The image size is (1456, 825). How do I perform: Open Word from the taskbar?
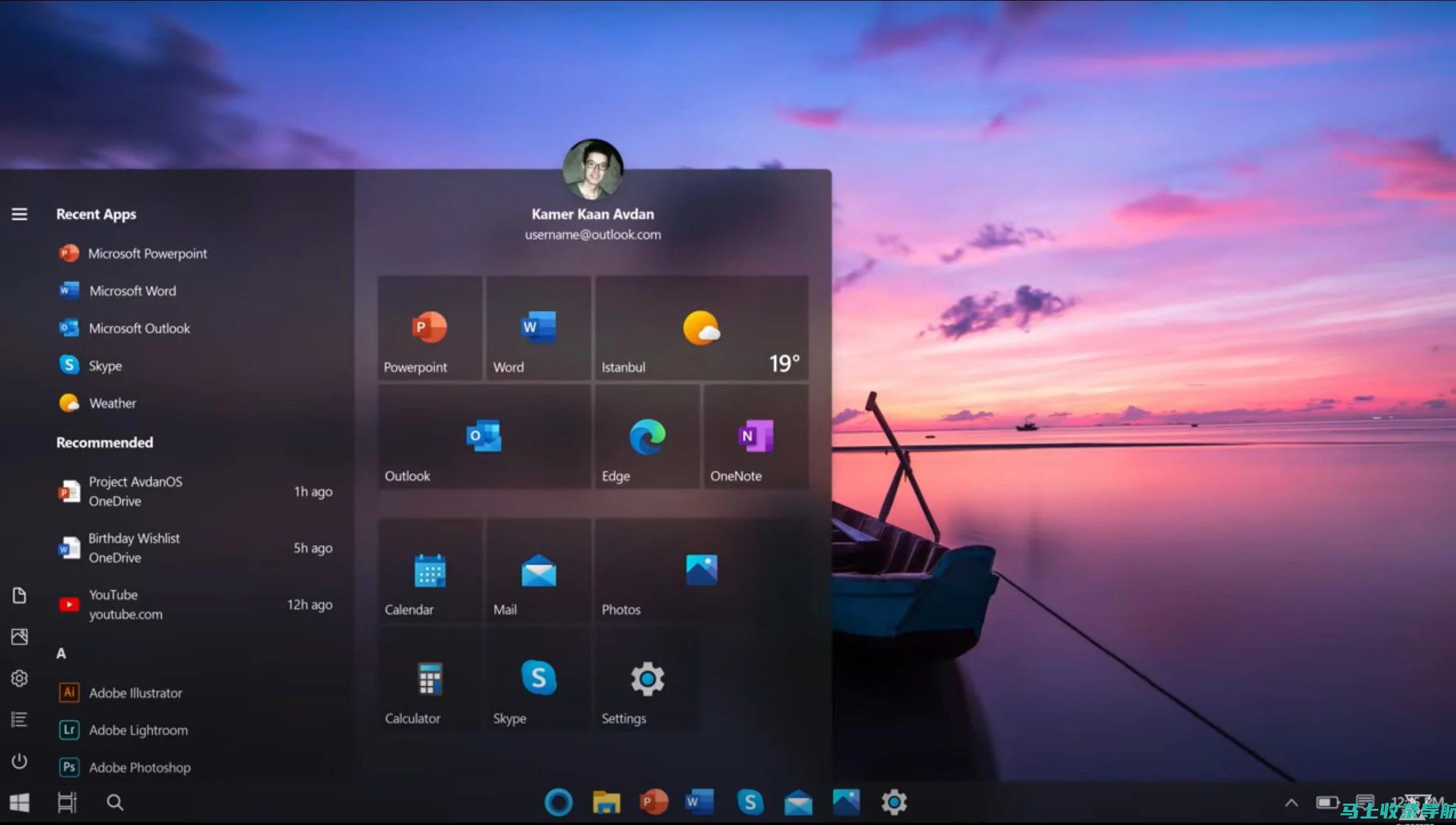(x=700, y=802)
